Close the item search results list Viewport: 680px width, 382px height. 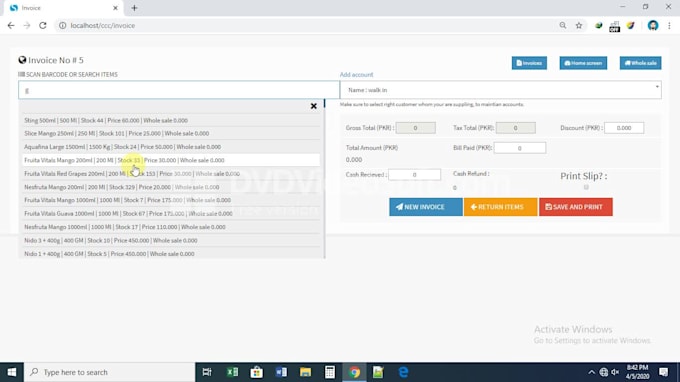click(x=314, y=106)
